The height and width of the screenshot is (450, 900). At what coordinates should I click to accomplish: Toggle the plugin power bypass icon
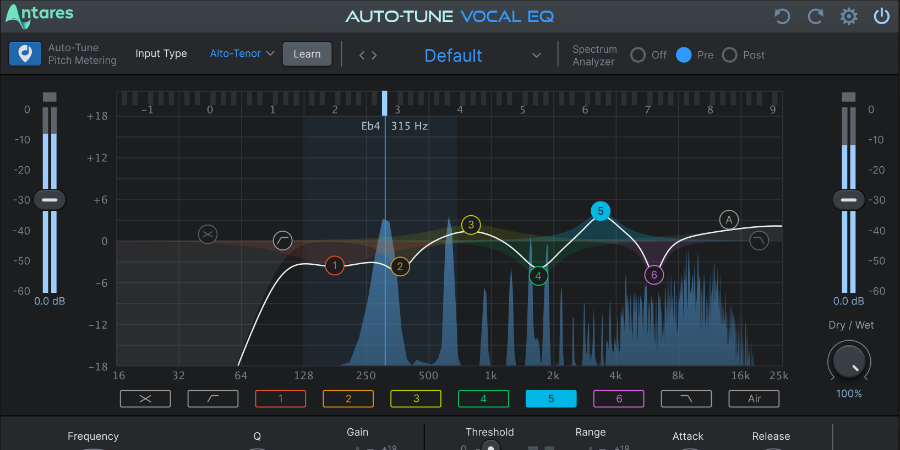coord(882,16)
